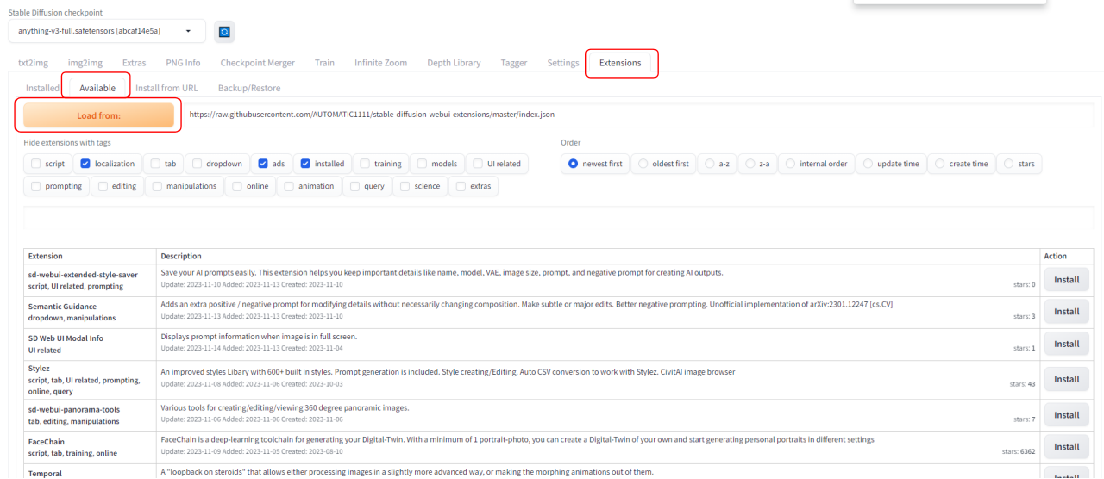Toggle the ads tag checkbox

coord(263,163)
